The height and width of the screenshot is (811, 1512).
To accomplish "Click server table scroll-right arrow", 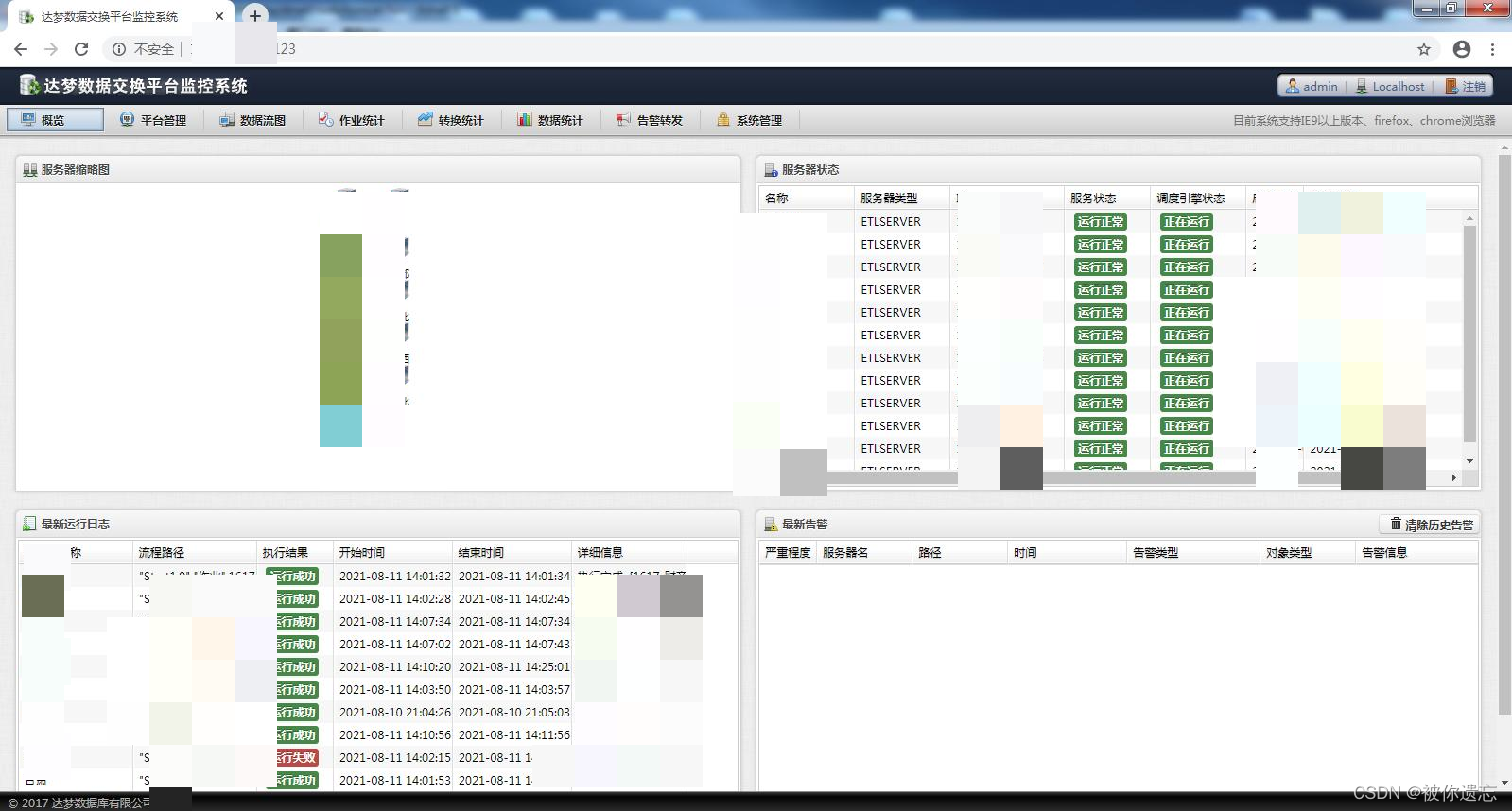I will click(x=1454, y=478).
